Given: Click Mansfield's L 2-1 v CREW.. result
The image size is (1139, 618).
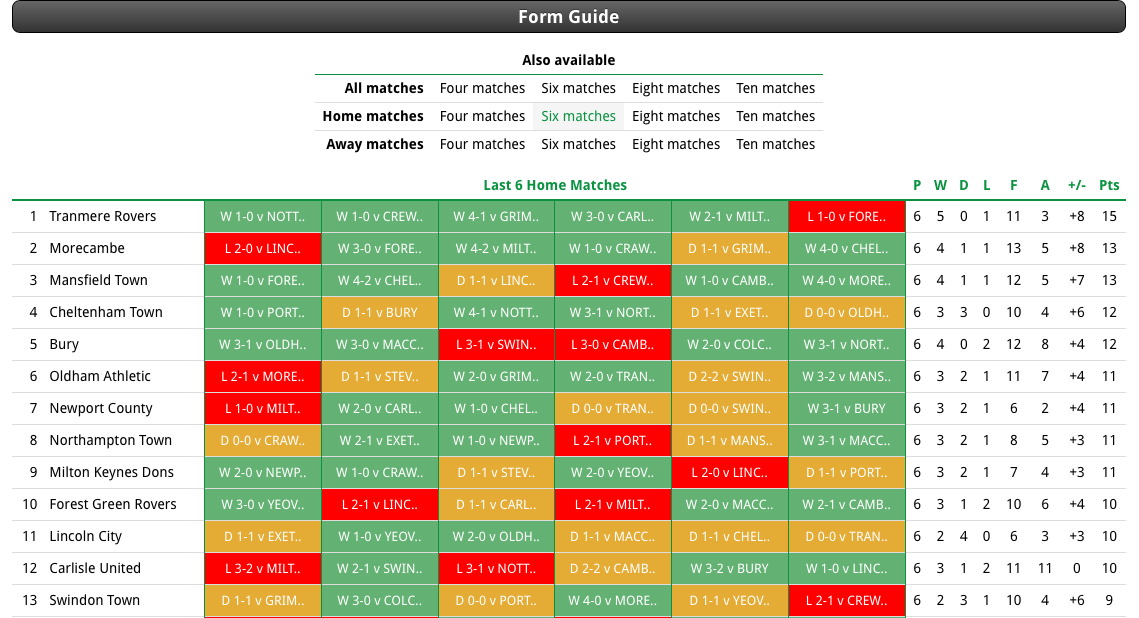Looking at the screenshot, I should click(x=613, y=280).
